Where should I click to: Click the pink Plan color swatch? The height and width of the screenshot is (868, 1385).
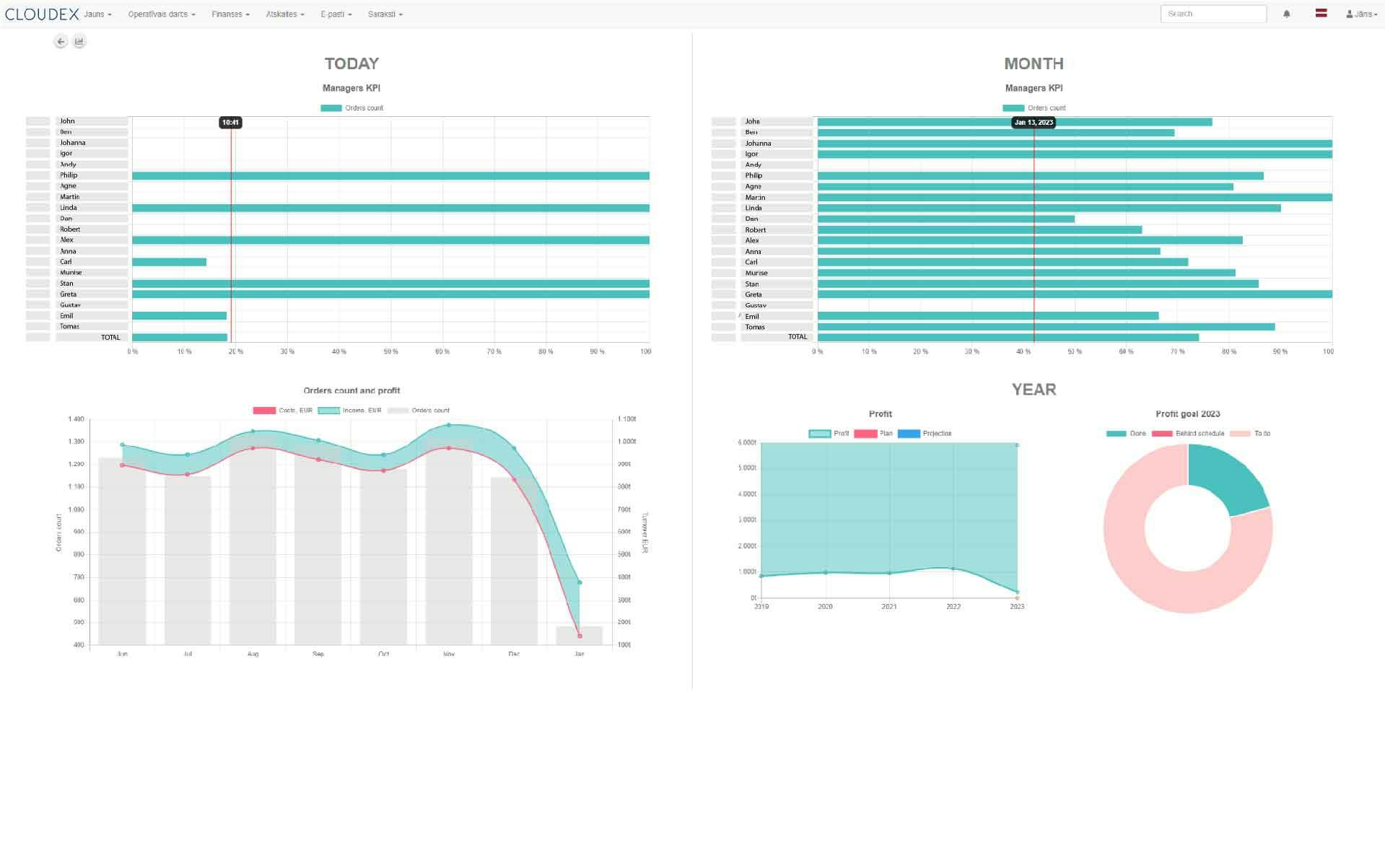pos(865,434)
